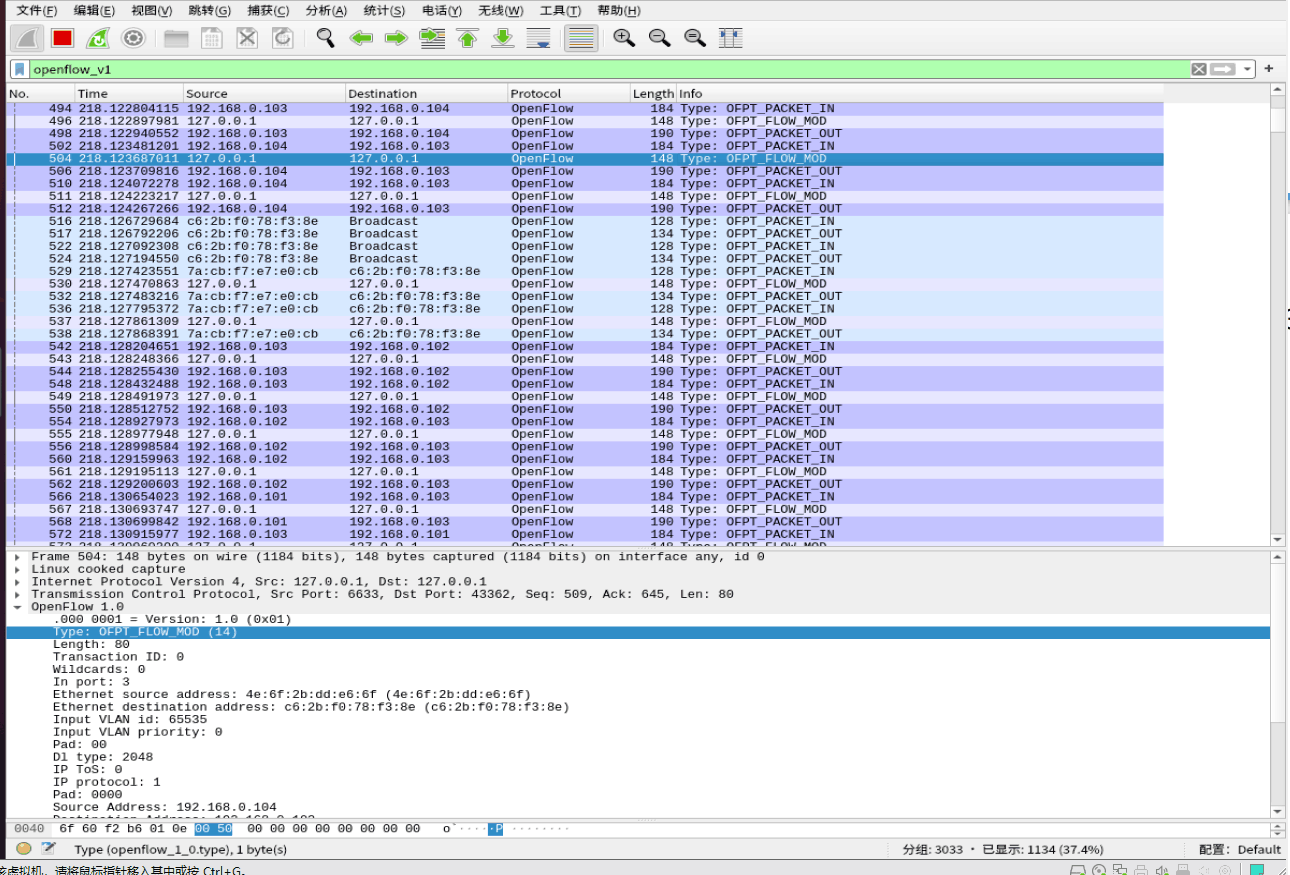Expand Transmission Control Protocol node
The image size is (1290, 875).
tap(17, 594)
